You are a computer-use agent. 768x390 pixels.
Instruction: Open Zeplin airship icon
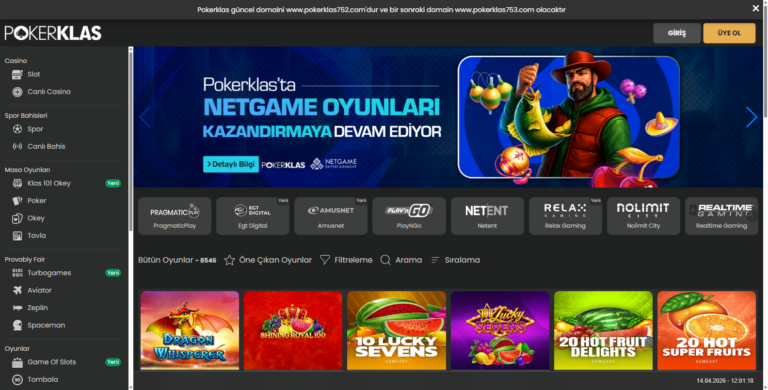[x=17, y=308]
